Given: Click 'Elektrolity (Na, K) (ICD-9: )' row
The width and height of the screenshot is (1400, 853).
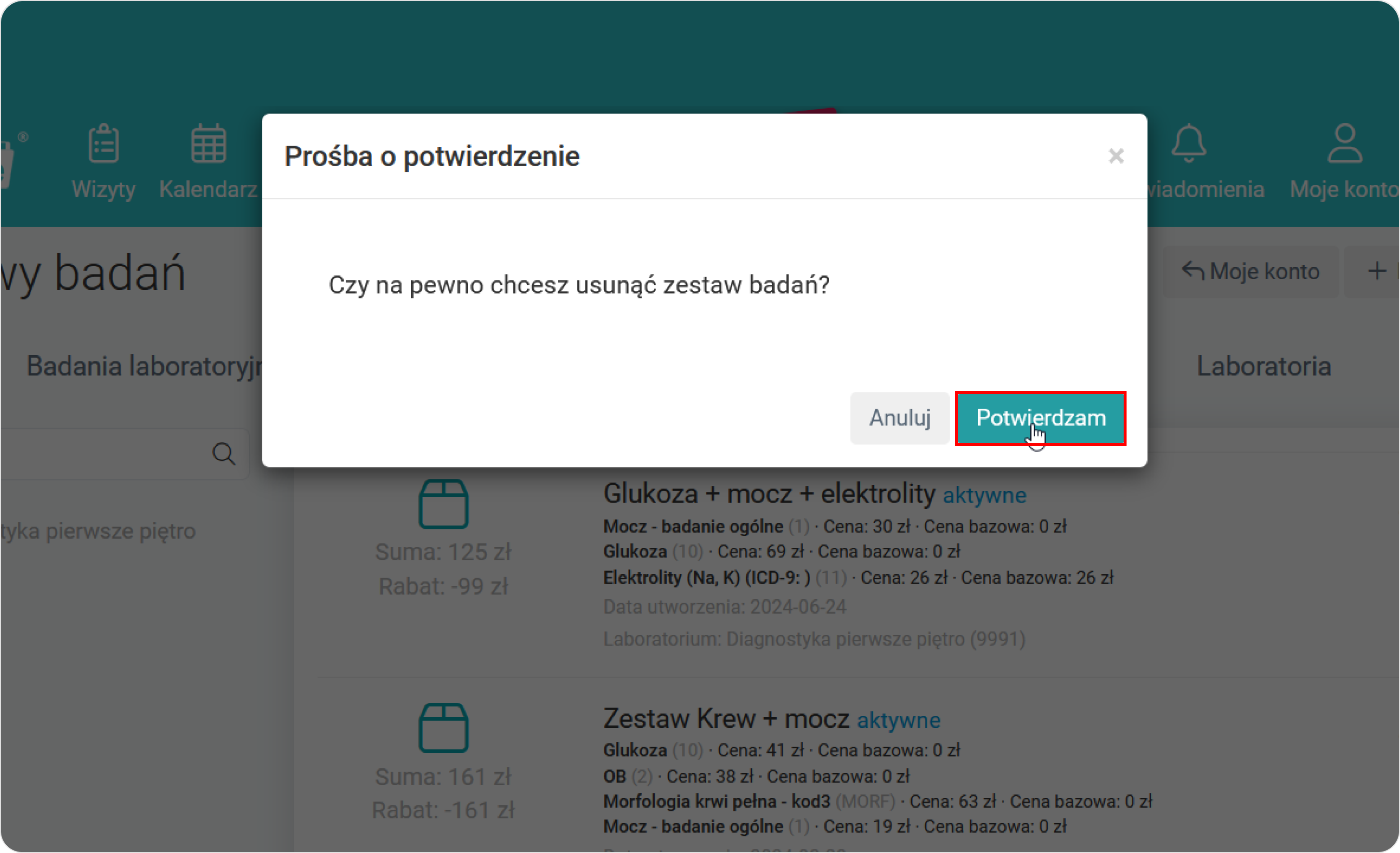Looking at the screenshot, I should 858,578.
